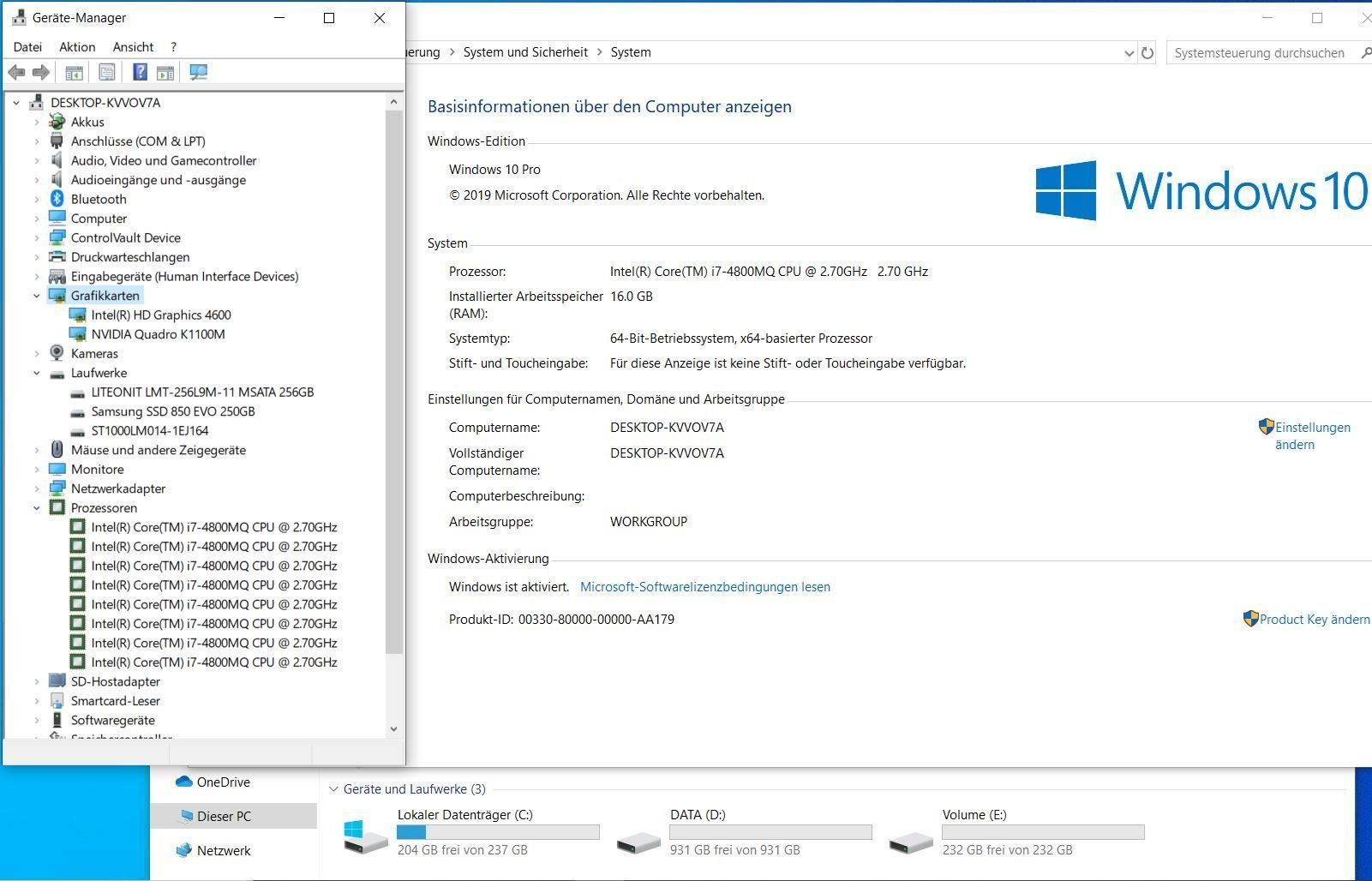Expand the Monitore category

(x=37, y=469)
